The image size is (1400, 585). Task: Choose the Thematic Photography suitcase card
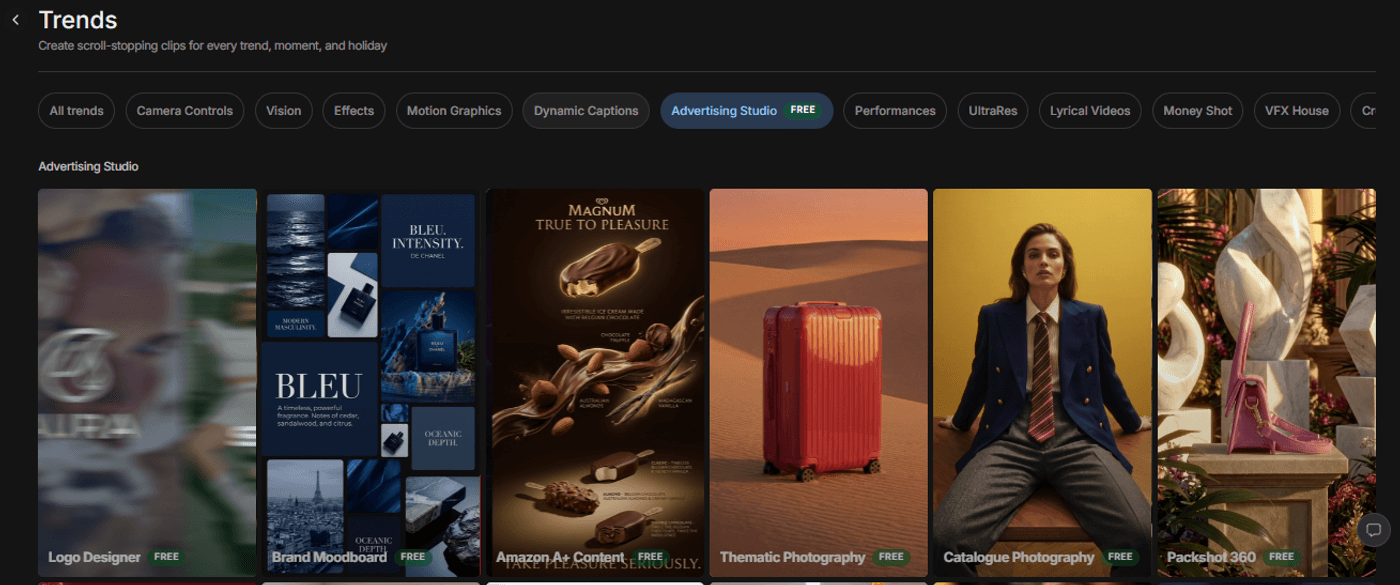[818, 380]
